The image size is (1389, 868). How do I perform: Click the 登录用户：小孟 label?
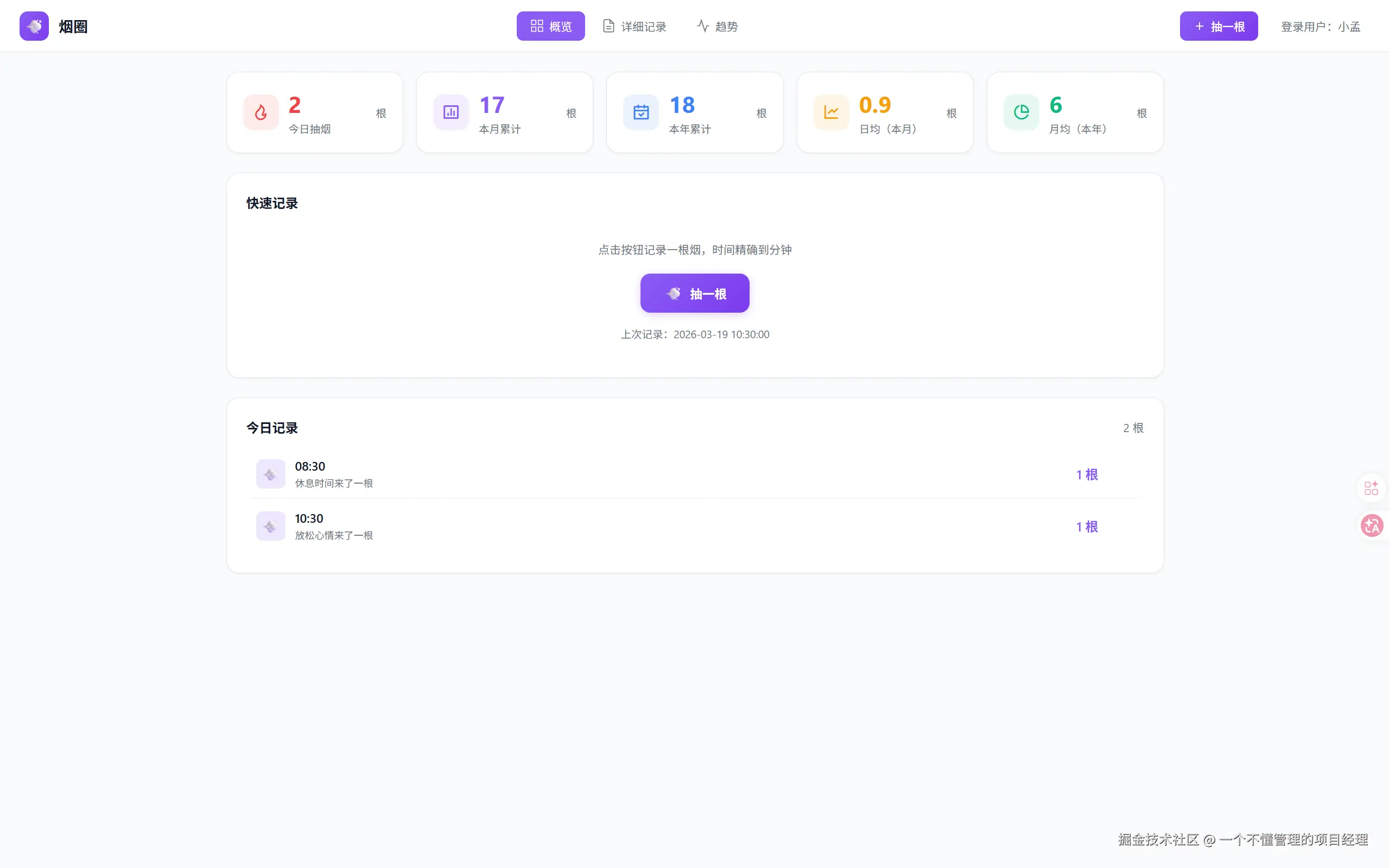pos(1320,27)
